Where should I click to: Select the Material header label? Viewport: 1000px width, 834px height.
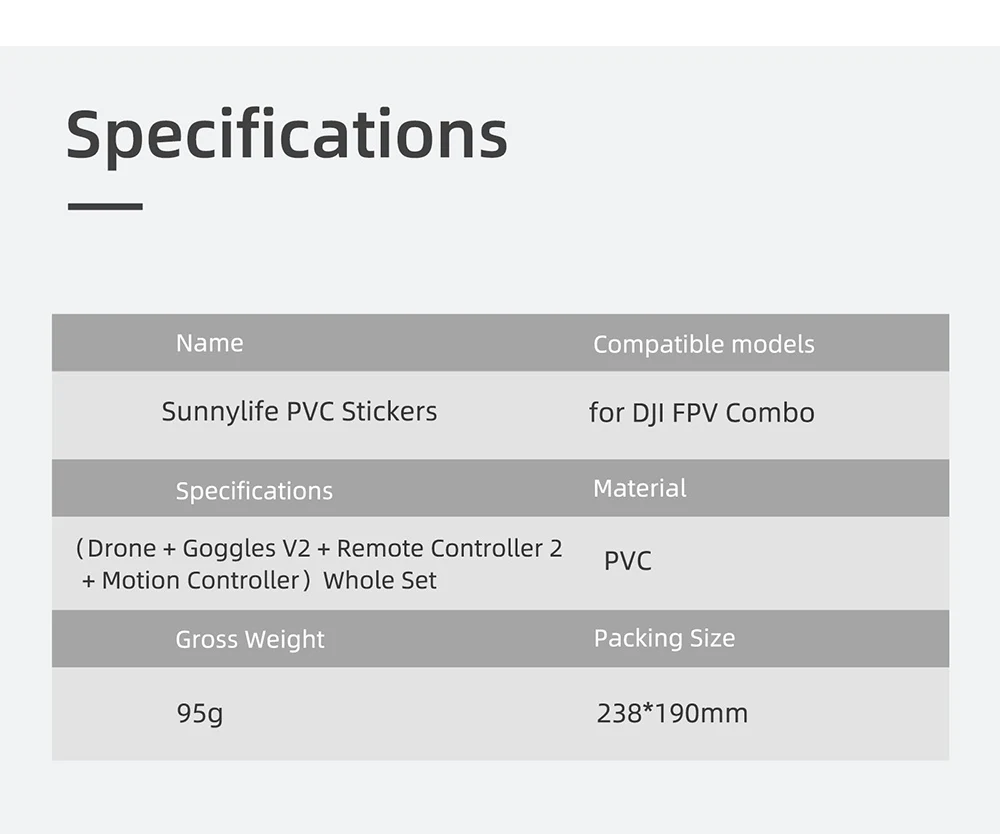tap(639, 488)
